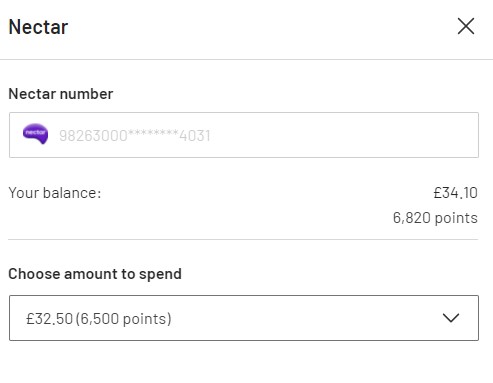Expand the dropdown using the chevron arrow
This screenshot has height=383, width=493.
(x=451, y=318)
